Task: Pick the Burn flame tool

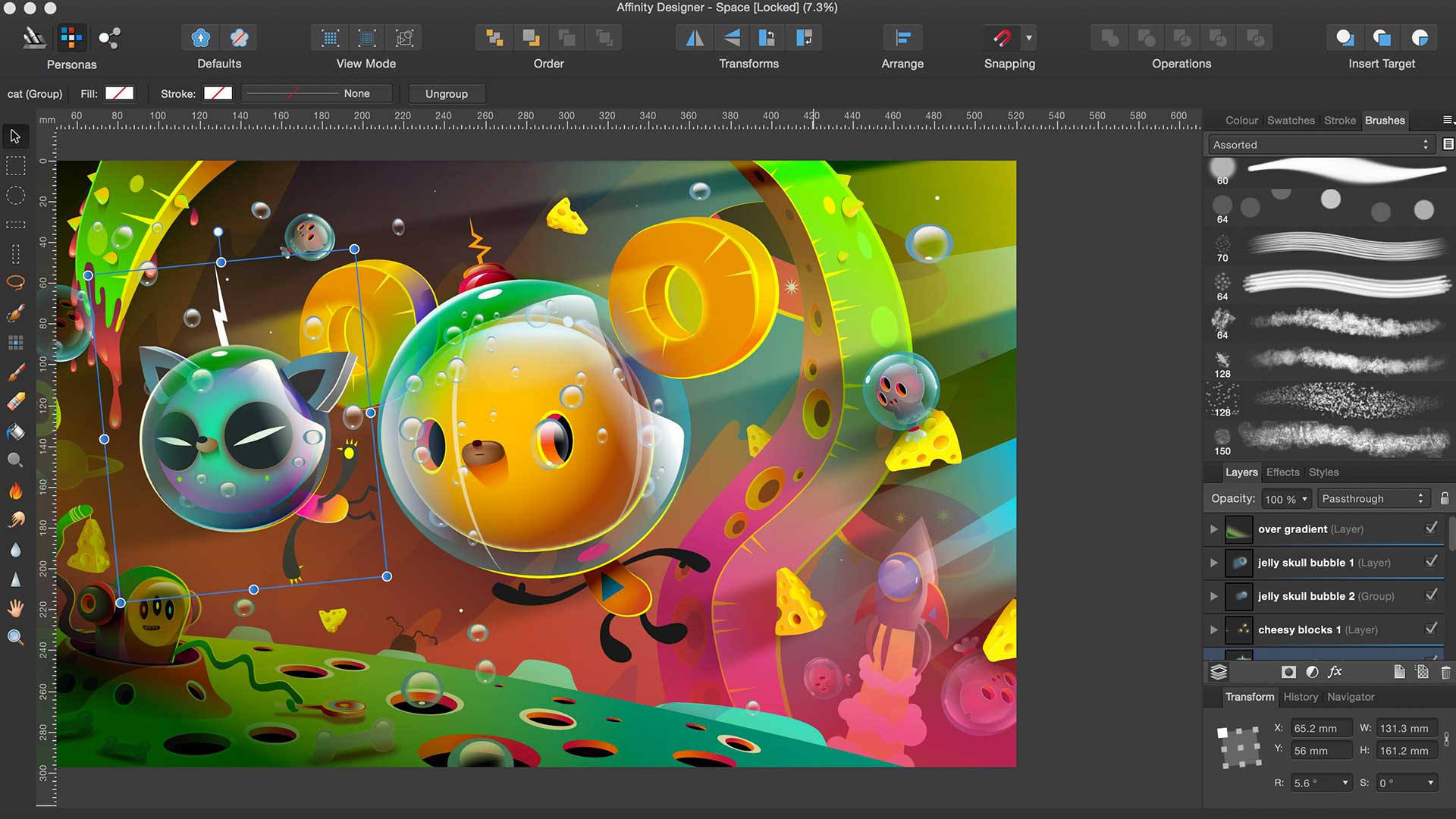Action: [15, 491]
